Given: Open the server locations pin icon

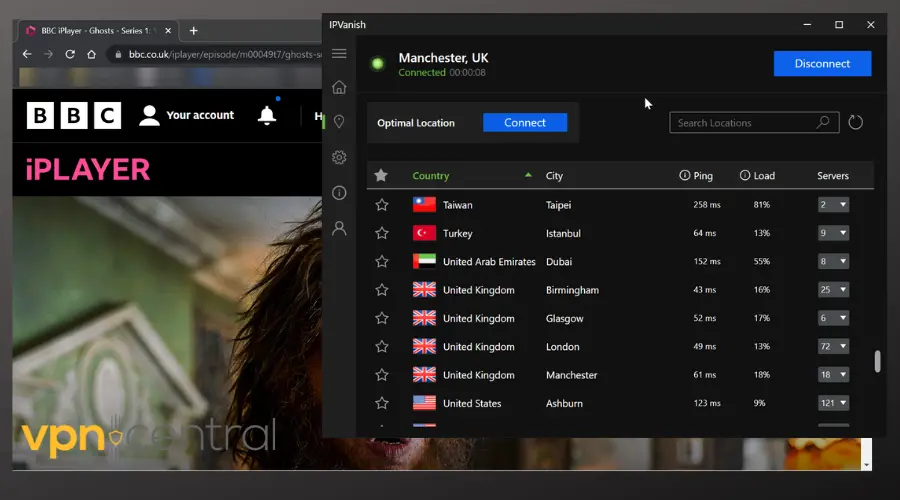Looking at the screenshot, I should [339, 122].
